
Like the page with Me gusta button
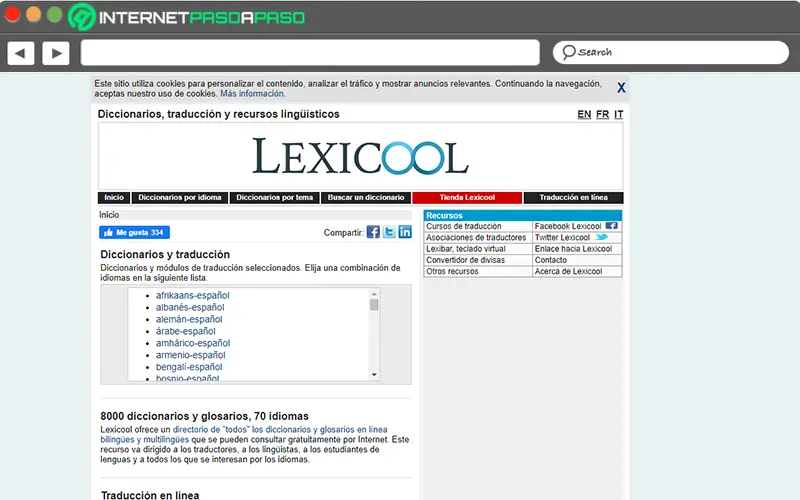pos(134,232)
